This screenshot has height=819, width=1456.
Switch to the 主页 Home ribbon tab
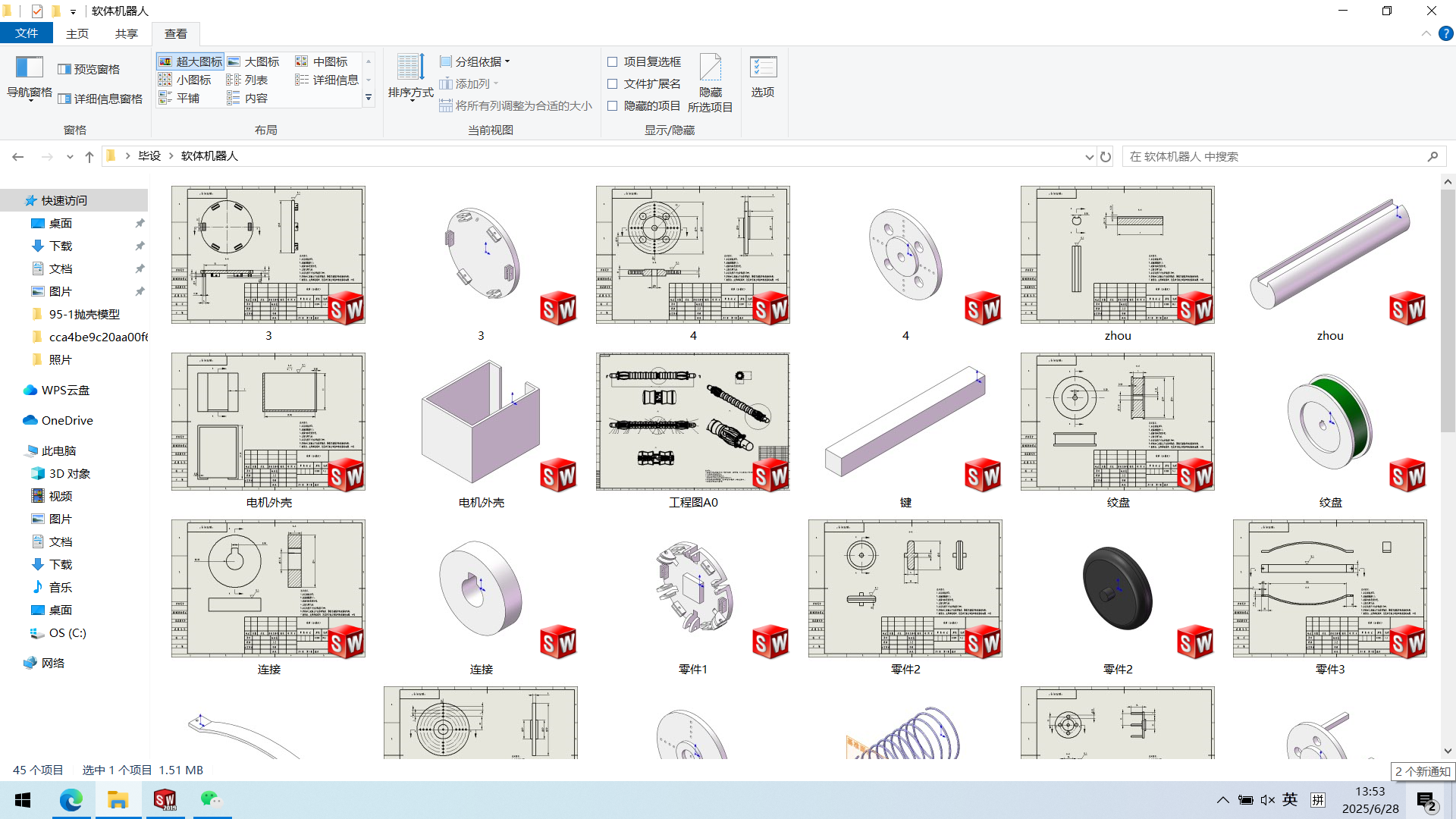[x=77, y=33]
